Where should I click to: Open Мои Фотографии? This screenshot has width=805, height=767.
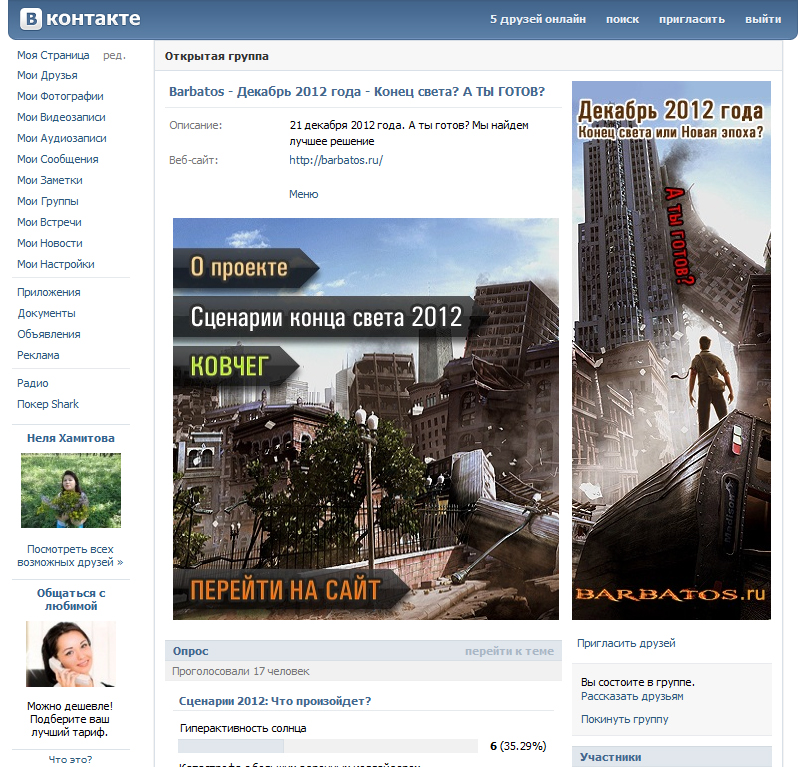[x=60, y=96]
